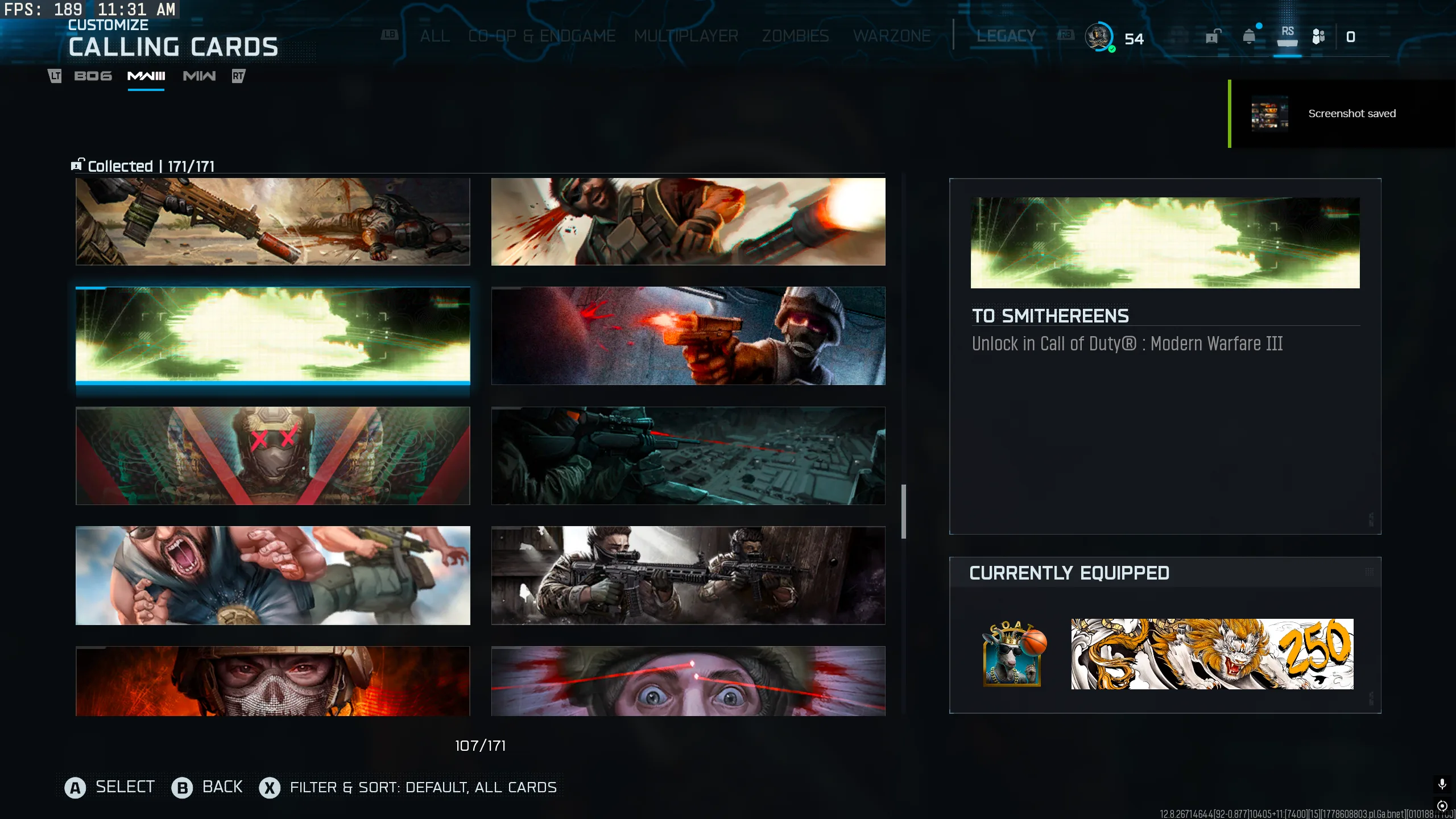This screenshot has height=819, width=1456.
Task: Go BACK using the bottom bar
Action: pos(222,787)
